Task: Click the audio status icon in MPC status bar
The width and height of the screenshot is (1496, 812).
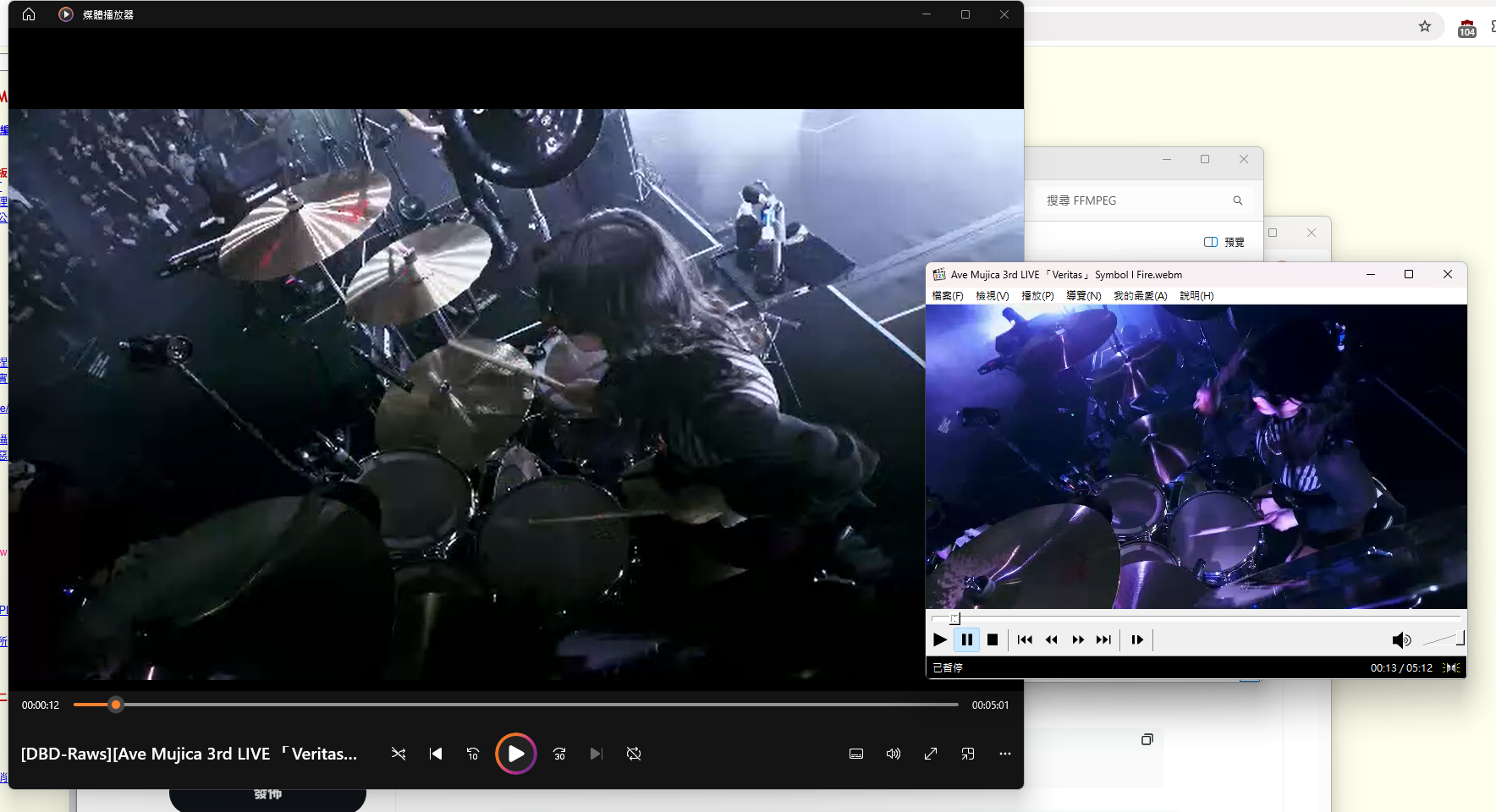Action: [x=1452, y=668]
